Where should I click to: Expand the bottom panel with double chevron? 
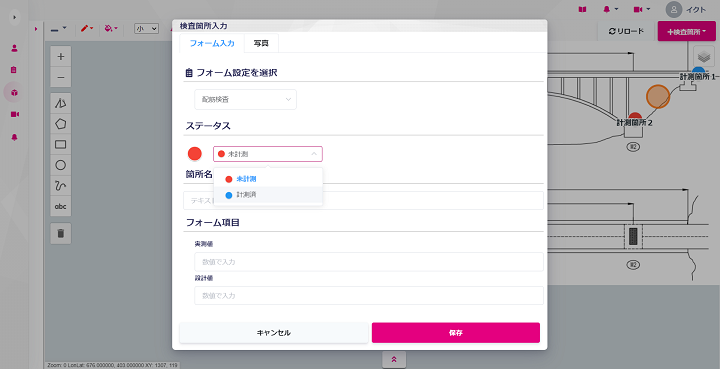click(x=394, y=360)
